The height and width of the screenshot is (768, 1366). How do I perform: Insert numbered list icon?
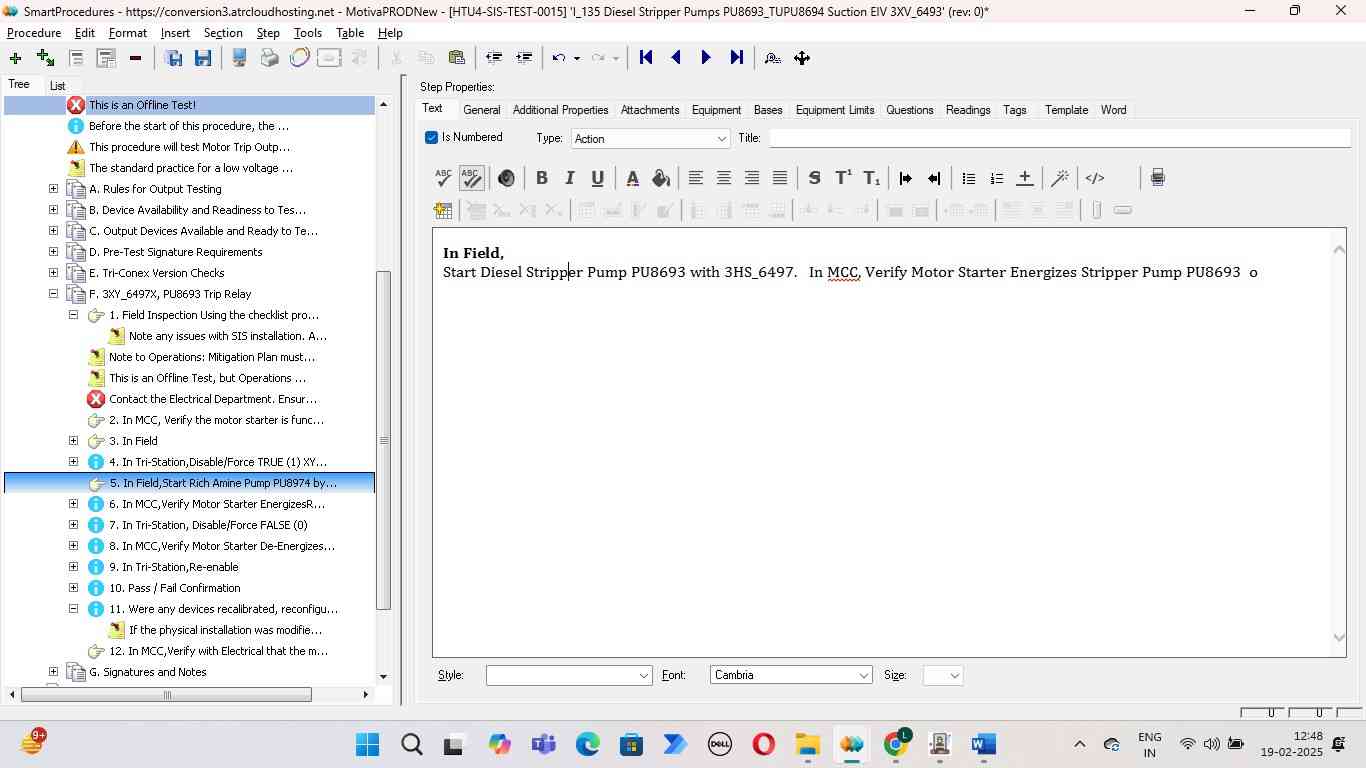click(x=996, y=178)
